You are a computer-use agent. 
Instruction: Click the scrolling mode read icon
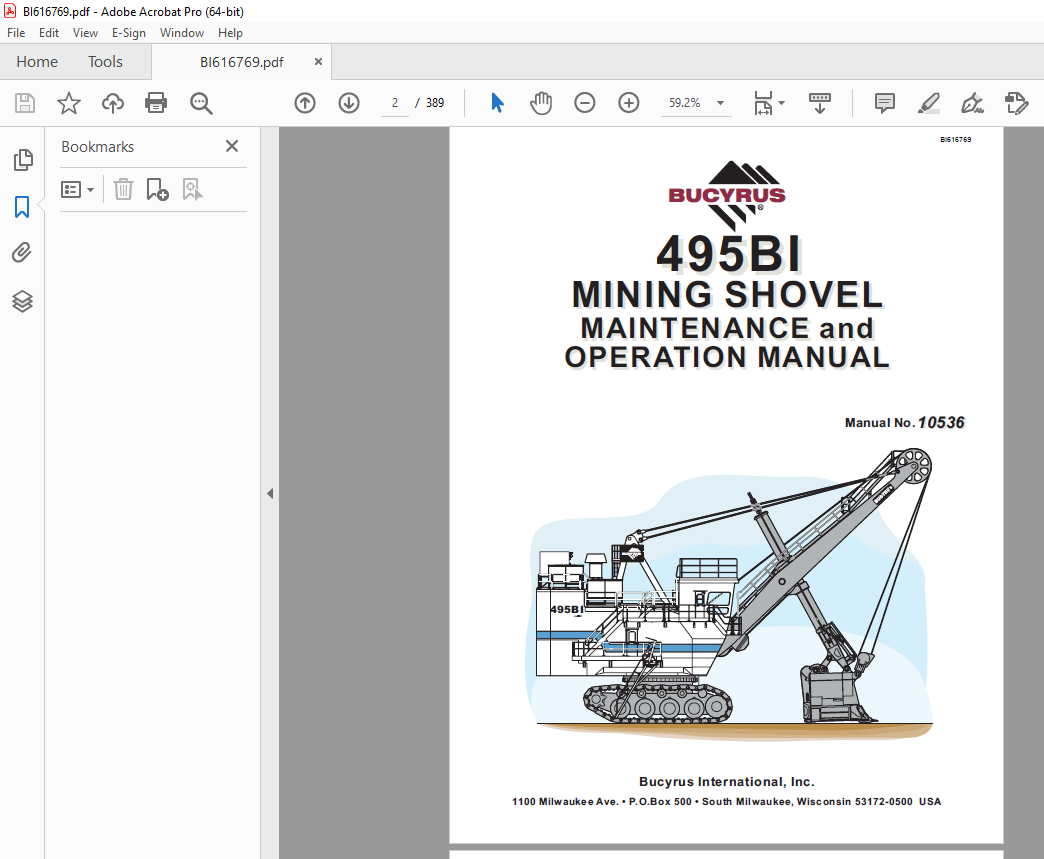coord(820,103)
